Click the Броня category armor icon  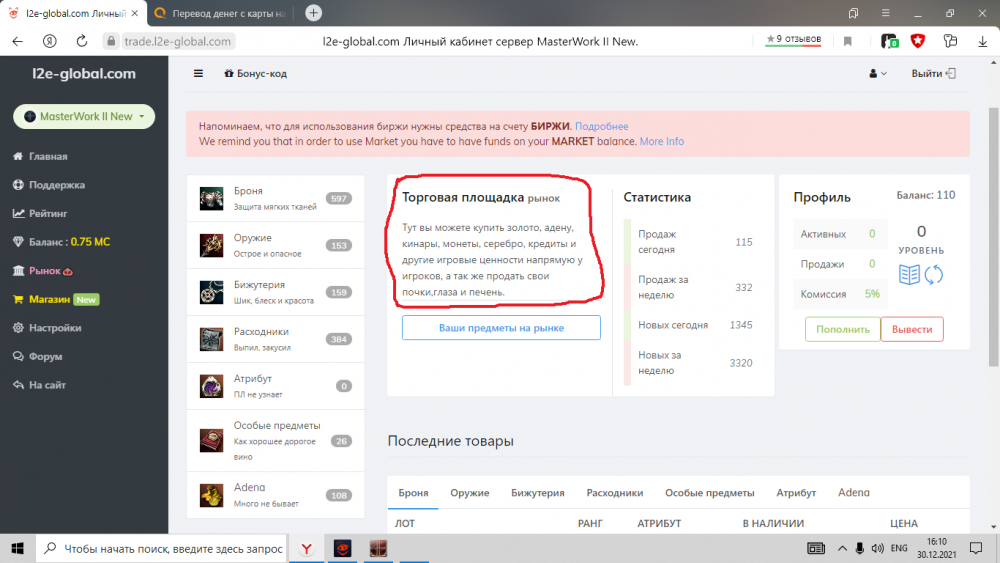[x=211, y=198]
